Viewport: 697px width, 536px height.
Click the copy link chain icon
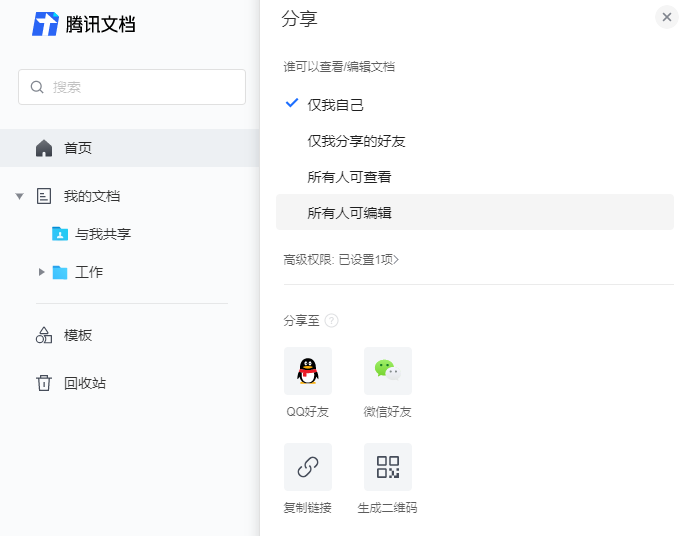point(308,467)
